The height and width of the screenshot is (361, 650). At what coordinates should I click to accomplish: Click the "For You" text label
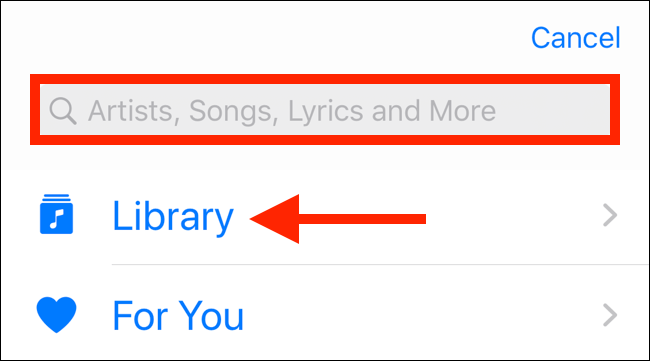click(x=178, y=316)
